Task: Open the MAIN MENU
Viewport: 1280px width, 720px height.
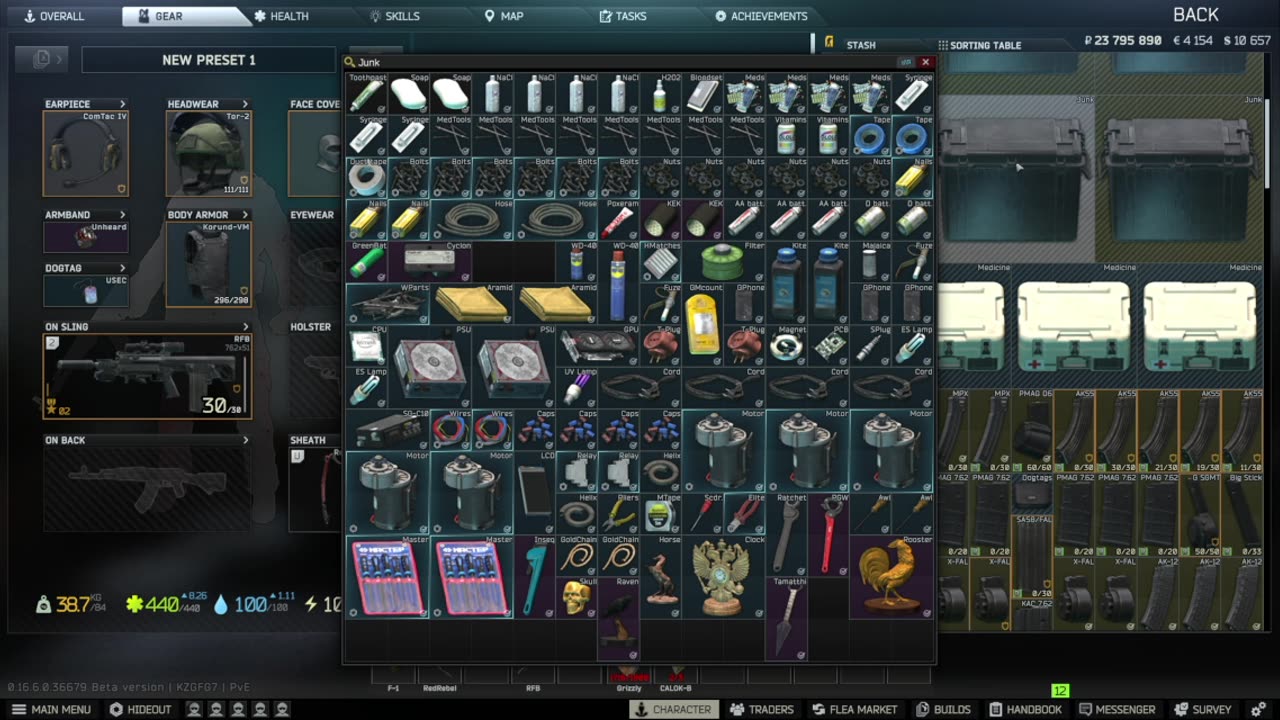Action: (50, 709)
